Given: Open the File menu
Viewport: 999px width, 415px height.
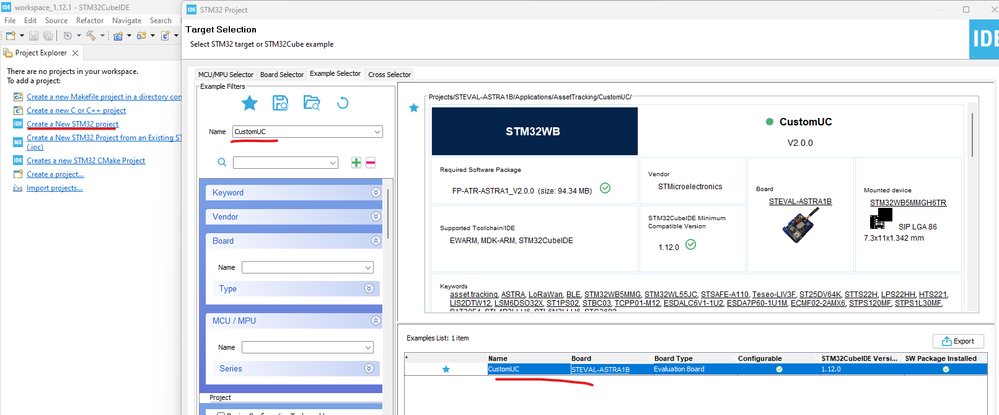Looking at the screenshot, I should pos(10,20).
